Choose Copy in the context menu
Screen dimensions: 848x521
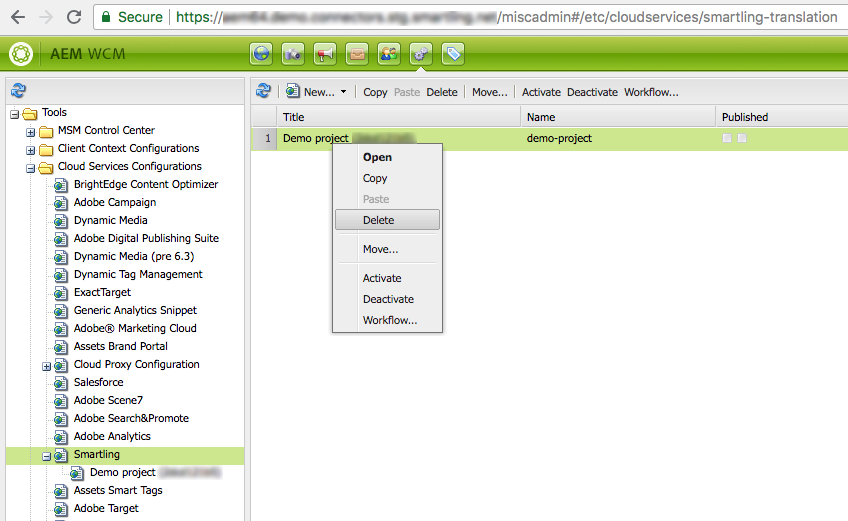tap(387, 178)
